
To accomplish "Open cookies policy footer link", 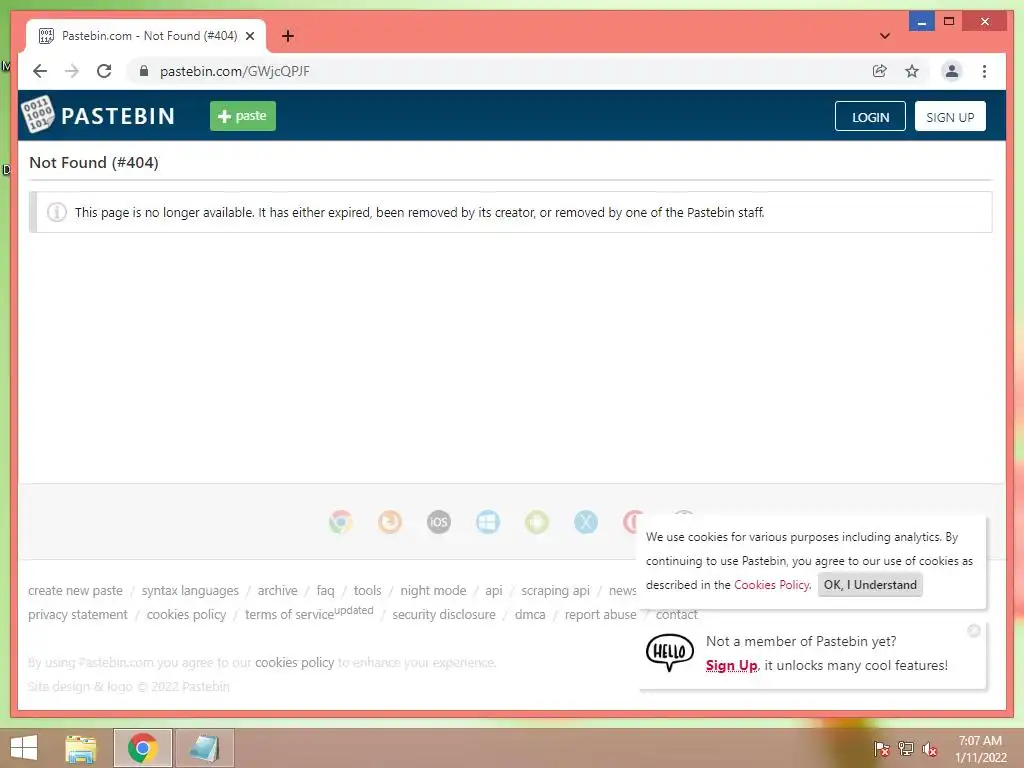I will point(186,615).
